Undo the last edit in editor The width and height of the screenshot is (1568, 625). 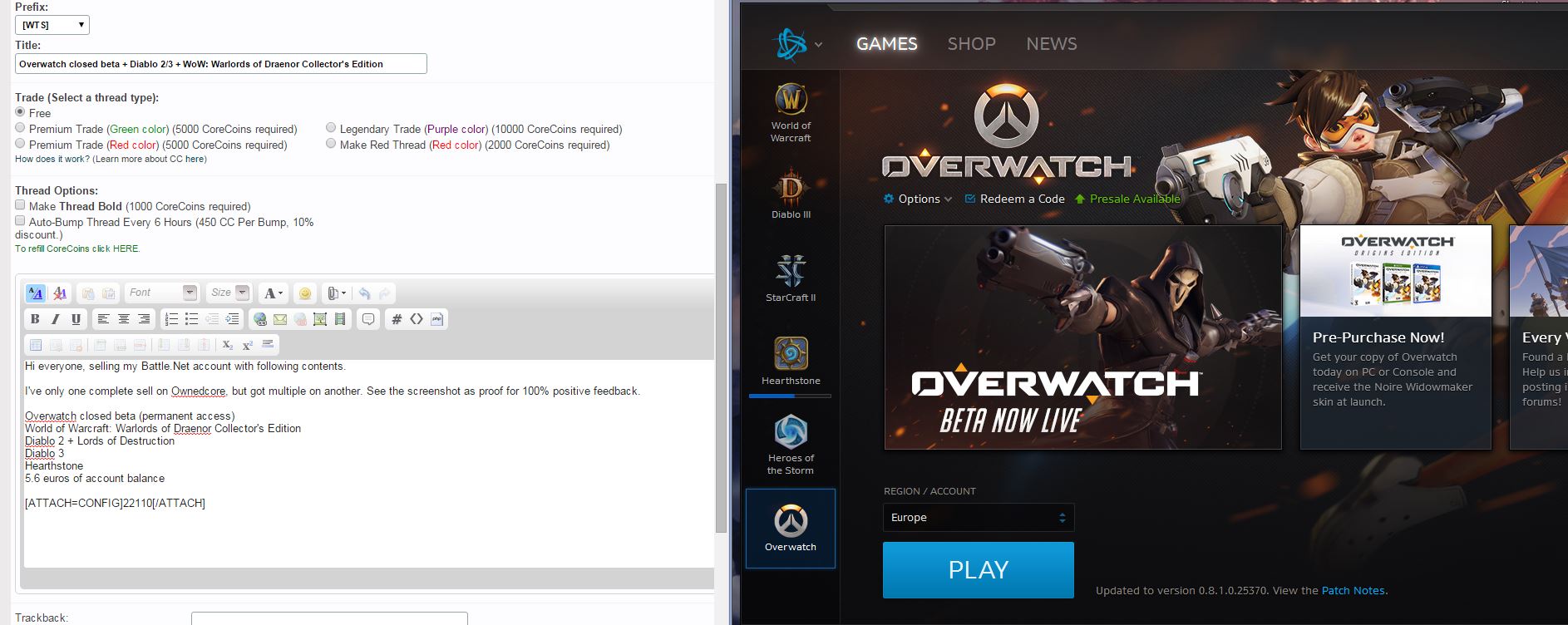pyautogui.click(x=364, y=293)
